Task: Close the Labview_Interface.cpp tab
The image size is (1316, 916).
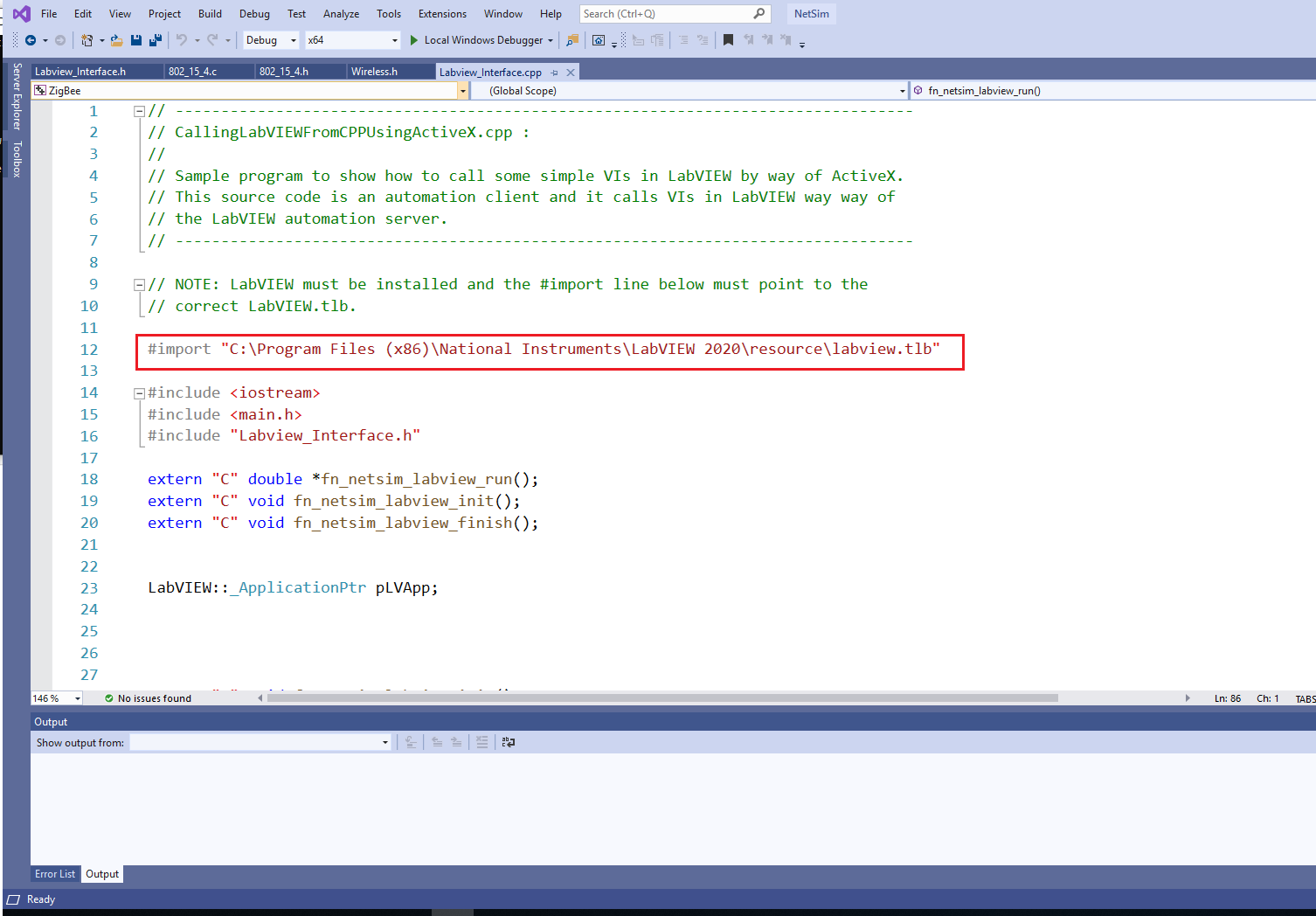Action: click(571, 73)
